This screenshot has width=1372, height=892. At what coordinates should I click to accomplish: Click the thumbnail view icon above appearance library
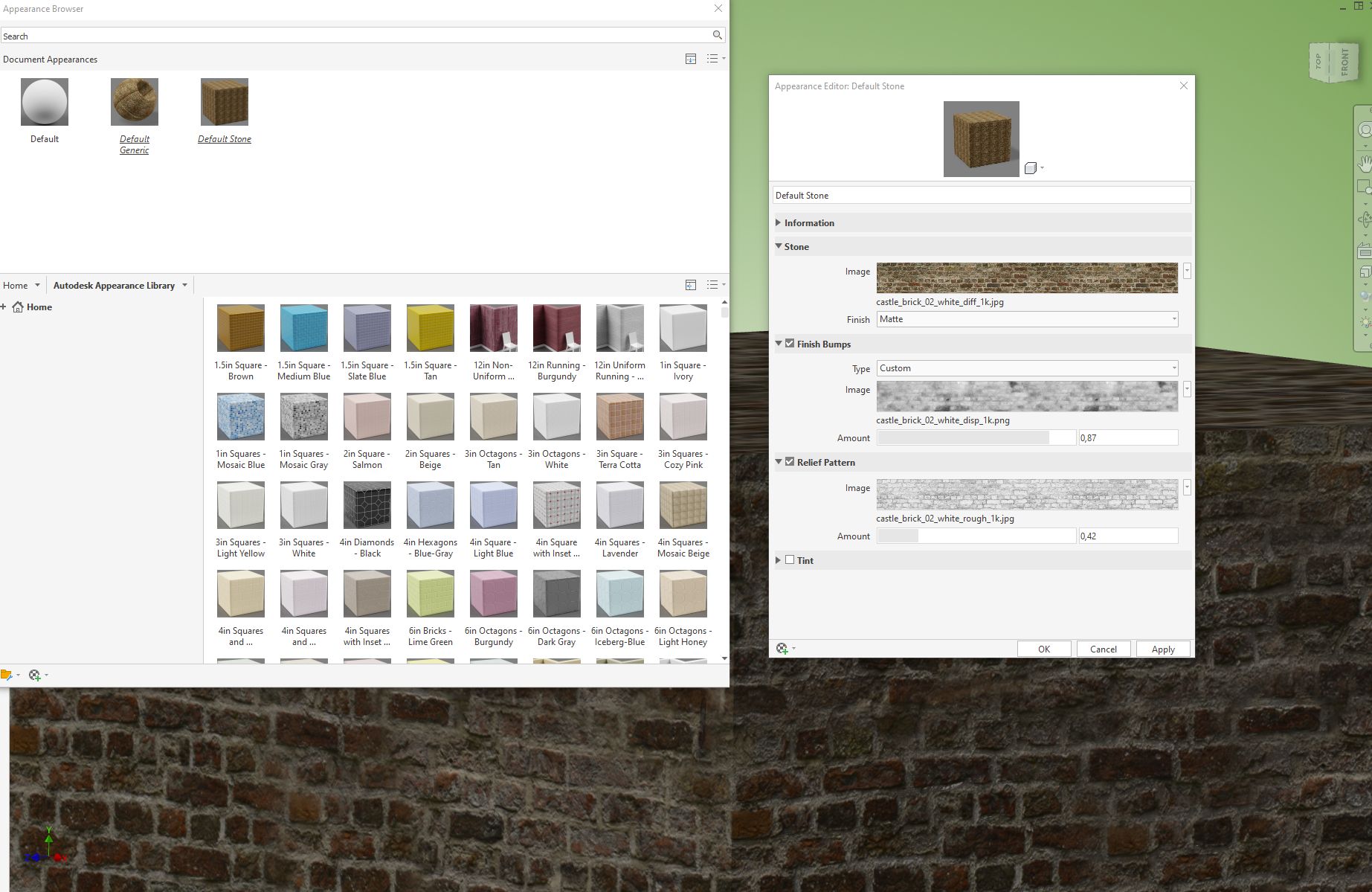tap(691, 284)
